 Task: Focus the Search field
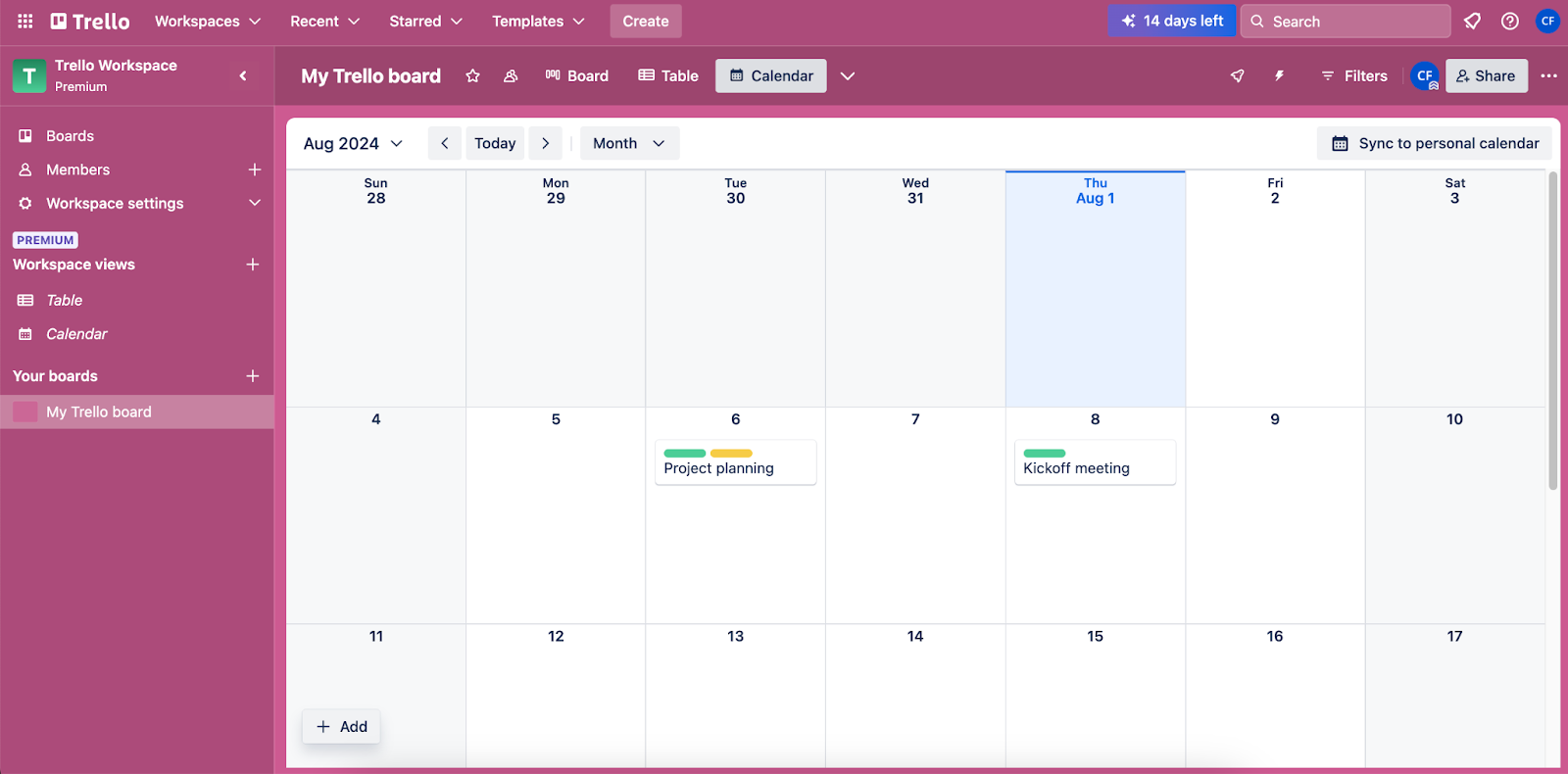1346,21
